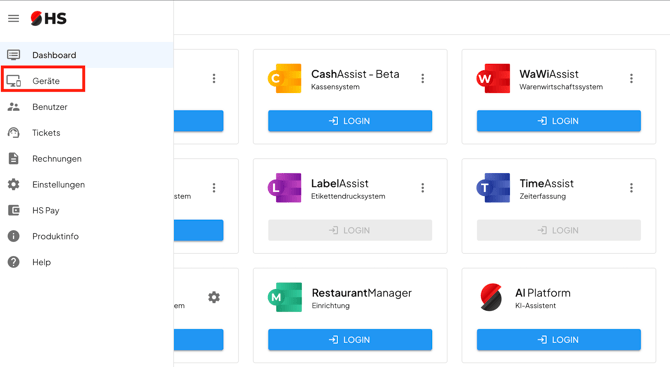Log in to WaWiAssist

point(558,121)
